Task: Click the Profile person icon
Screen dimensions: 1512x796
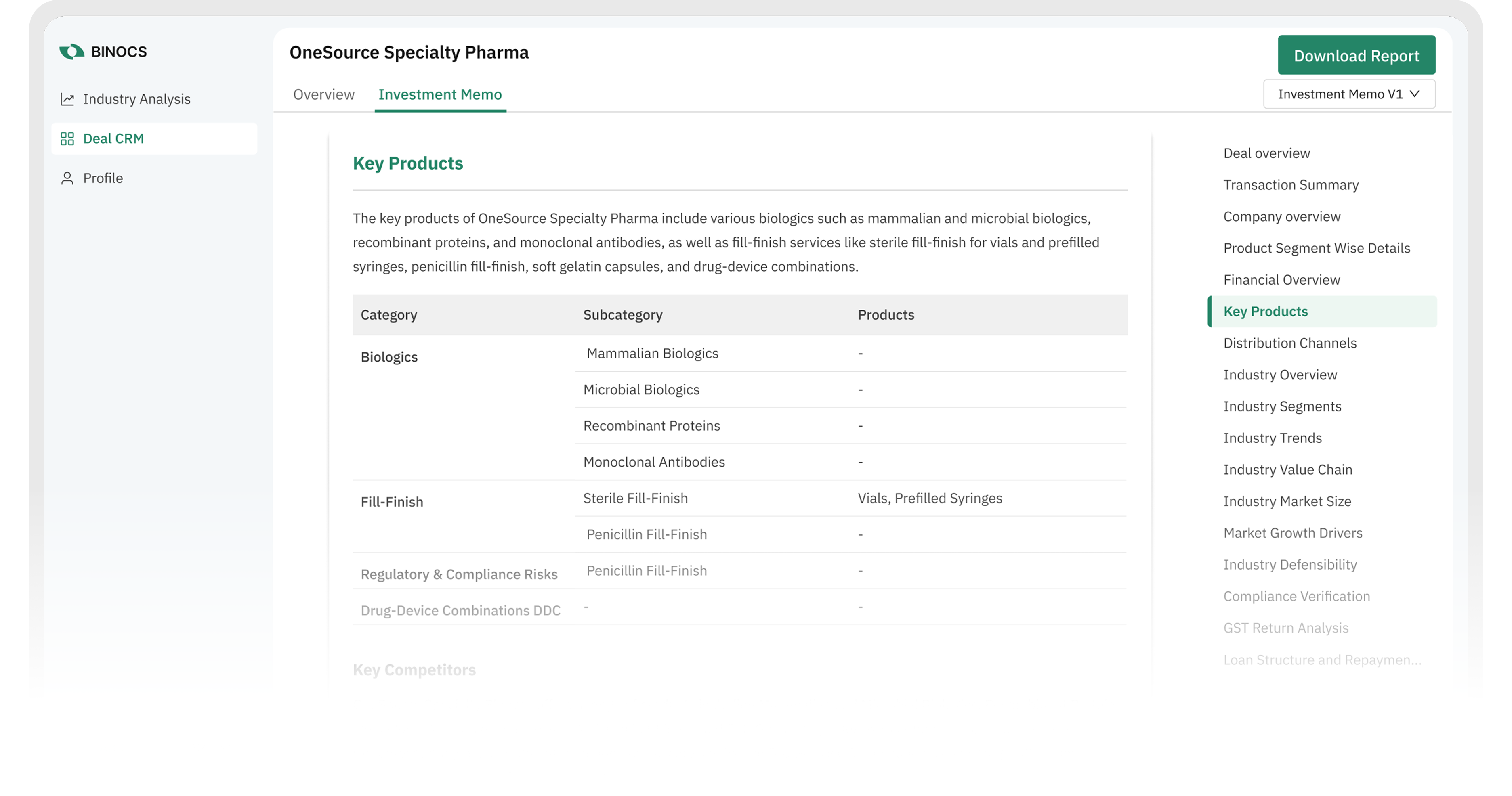Action: click(67, 178)
